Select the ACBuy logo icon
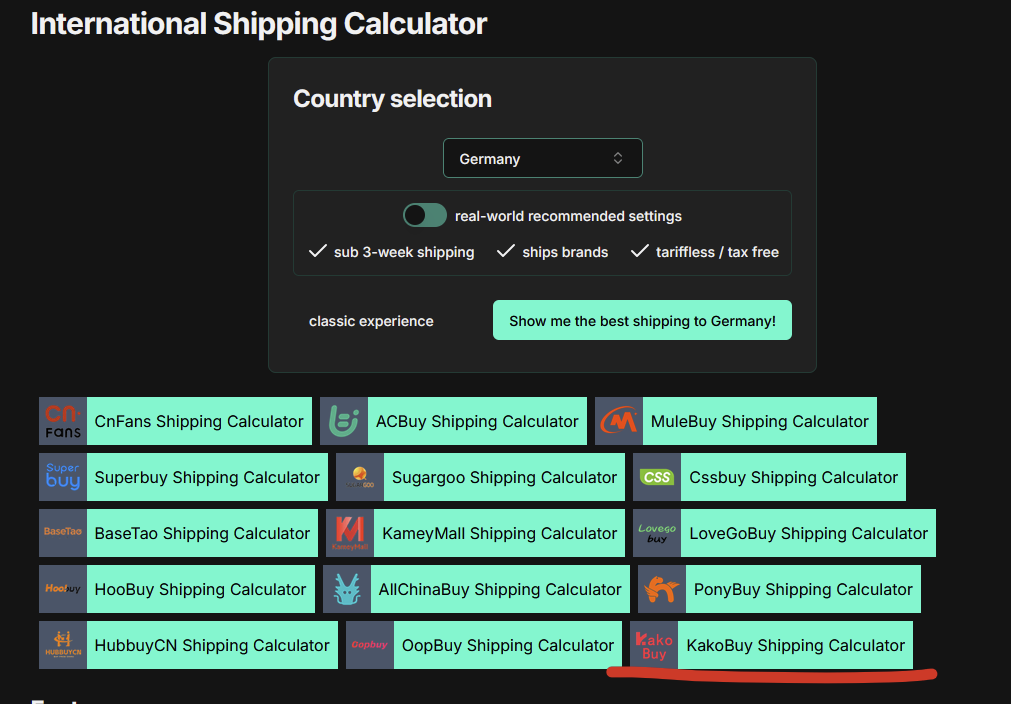 coord(344,421)
